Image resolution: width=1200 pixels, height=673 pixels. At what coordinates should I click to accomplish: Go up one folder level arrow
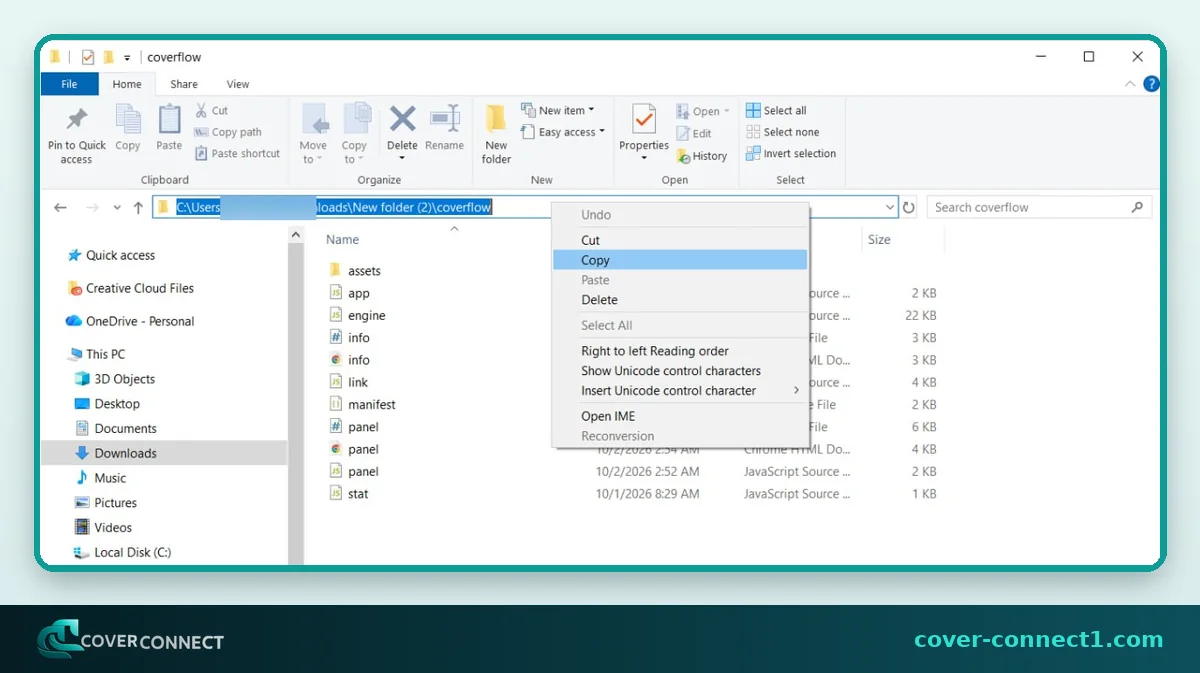[138, 207]
